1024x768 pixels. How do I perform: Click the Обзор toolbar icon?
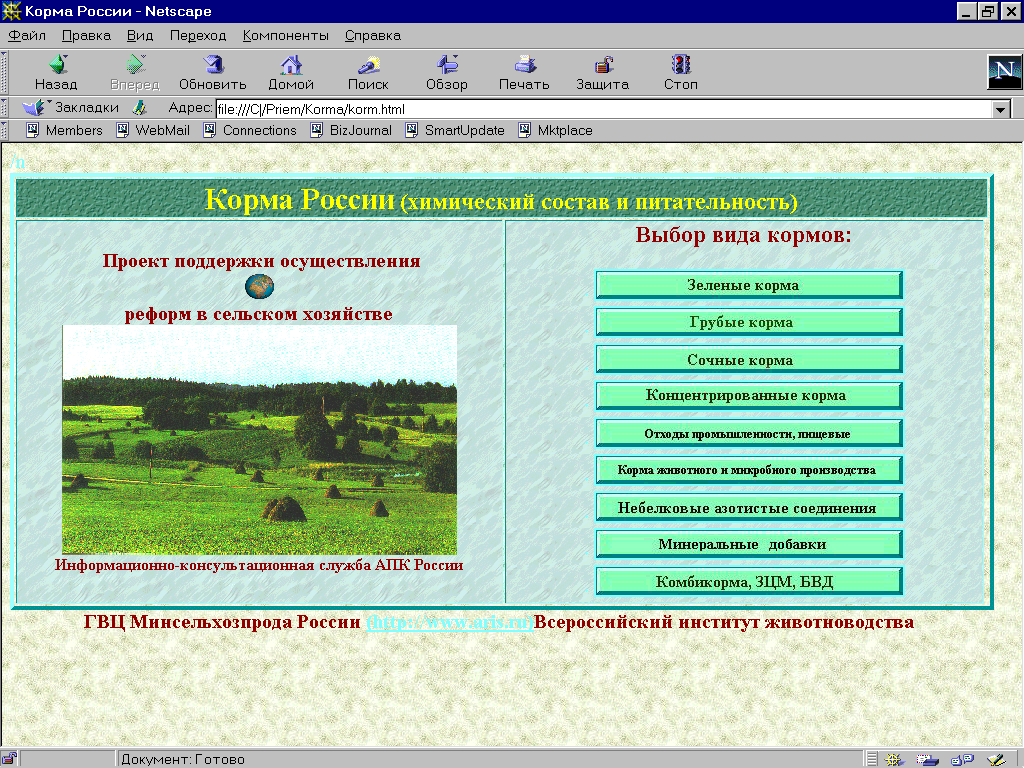tap(447, 65)
